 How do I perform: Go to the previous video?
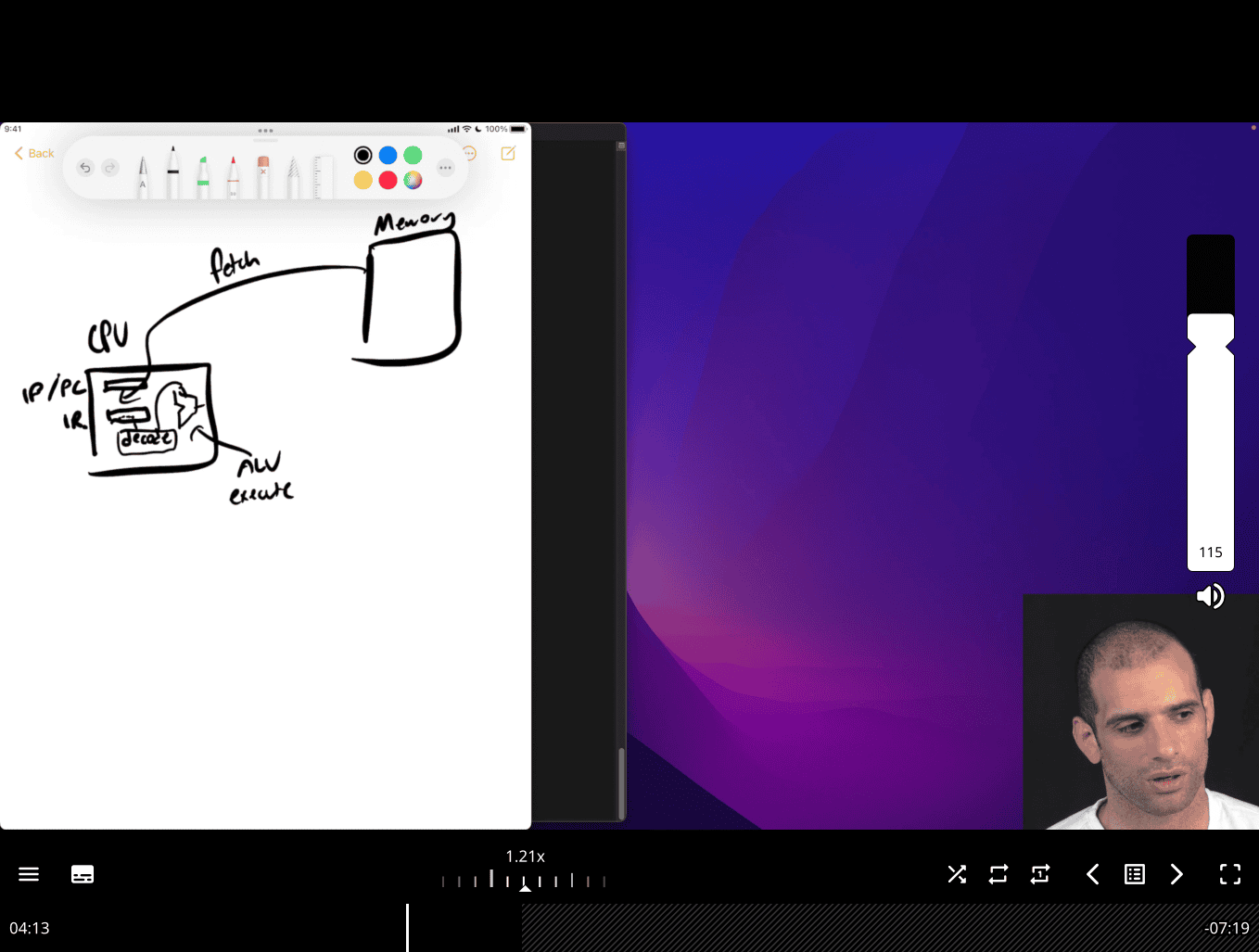[1093, 874]
